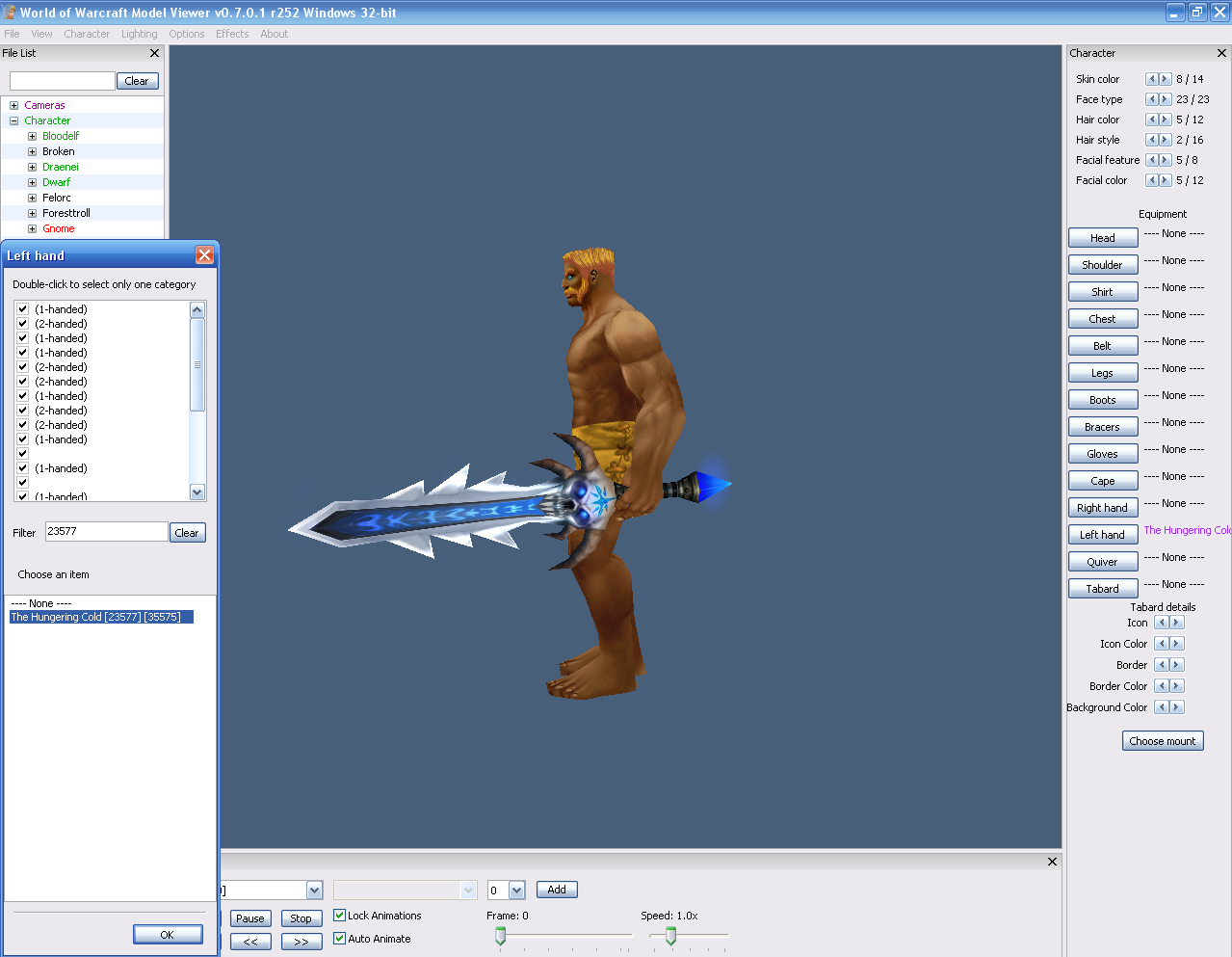The width and height of the screenshot is (1232, 957).
Task: Click the Filter input containing 23577
Action: (x=107, y=531)
